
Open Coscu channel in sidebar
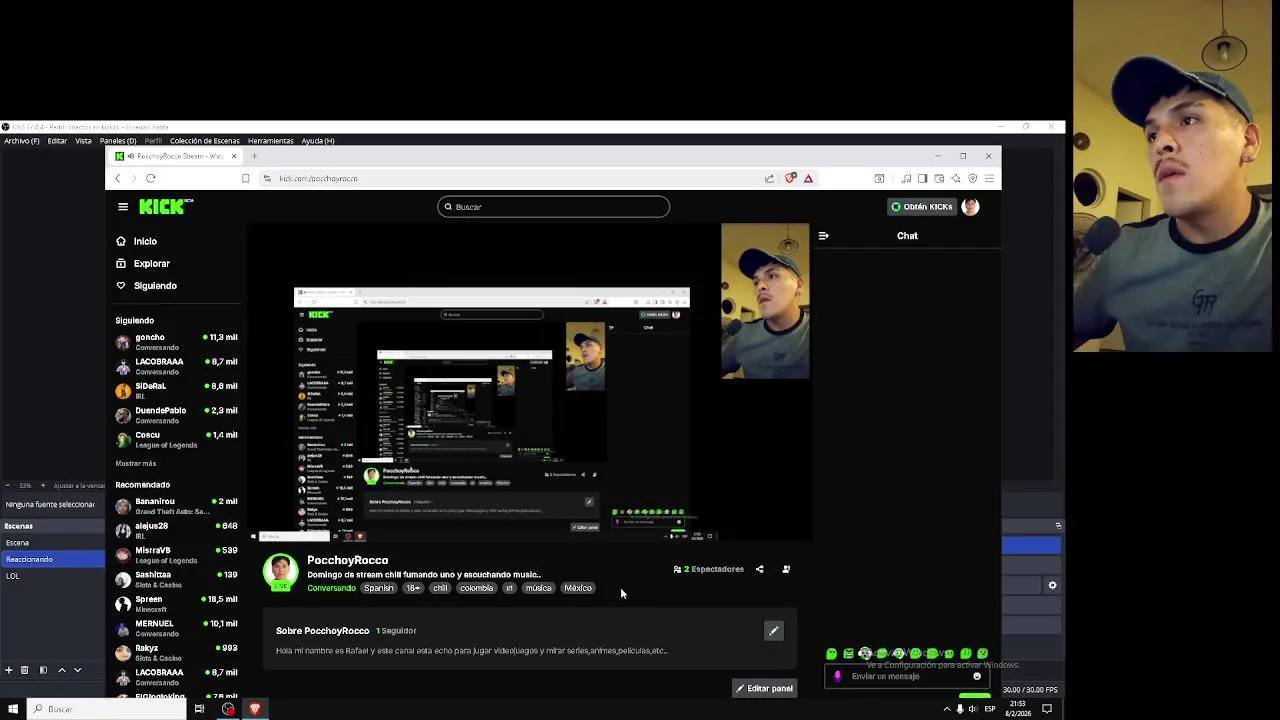point(176,440)
